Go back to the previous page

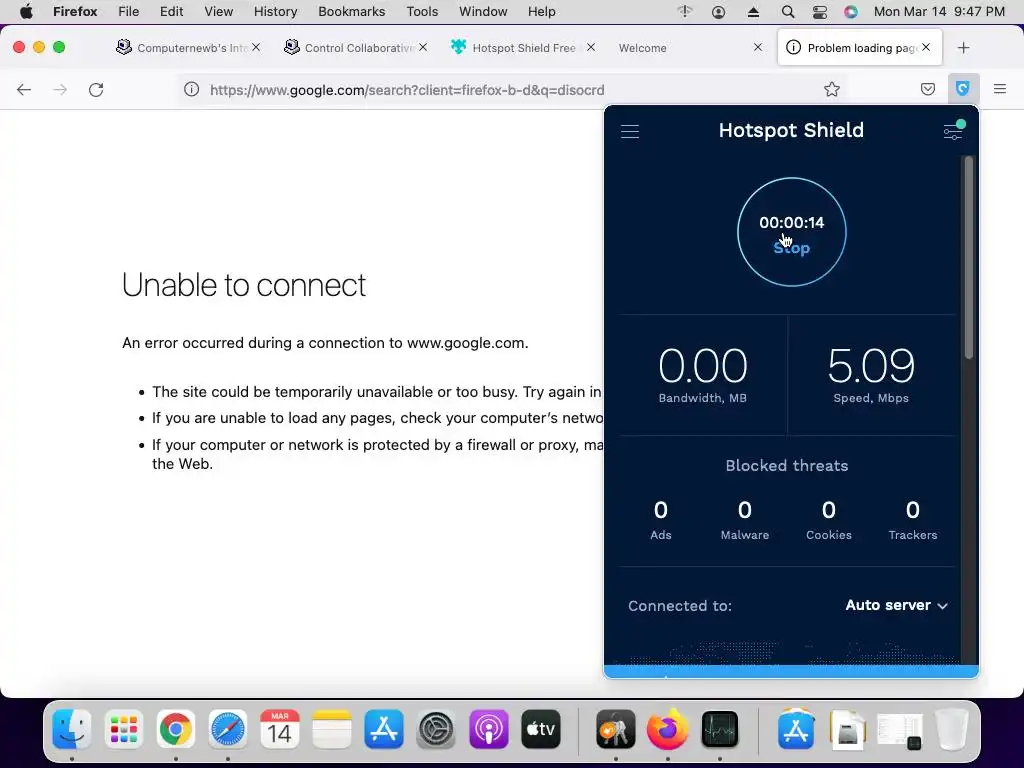click(24, 89)
